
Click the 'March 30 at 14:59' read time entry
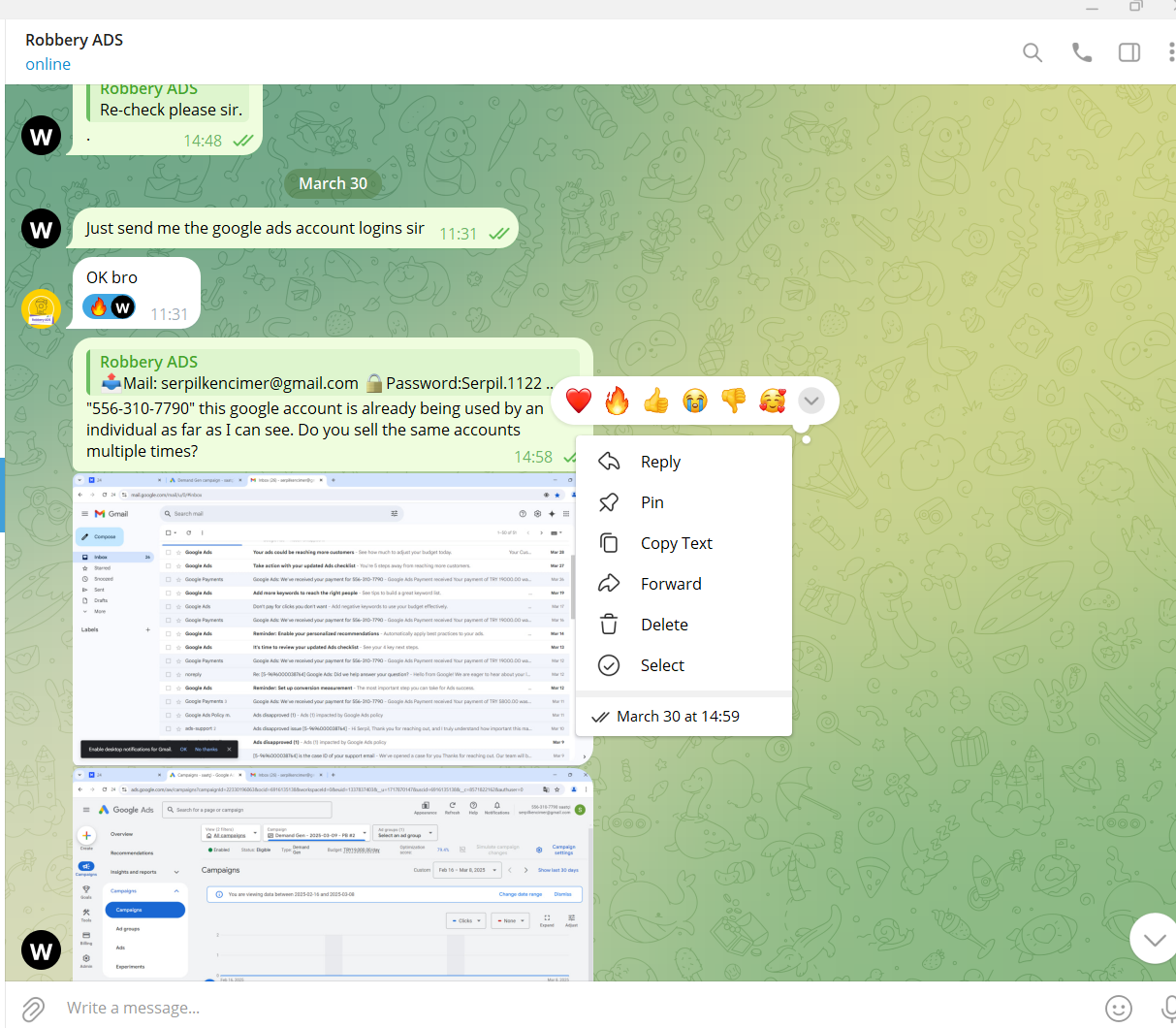point(683,717)
